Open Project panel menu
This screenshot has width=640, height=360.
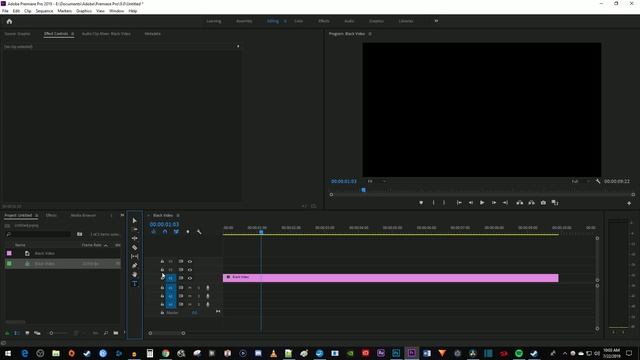36,216
